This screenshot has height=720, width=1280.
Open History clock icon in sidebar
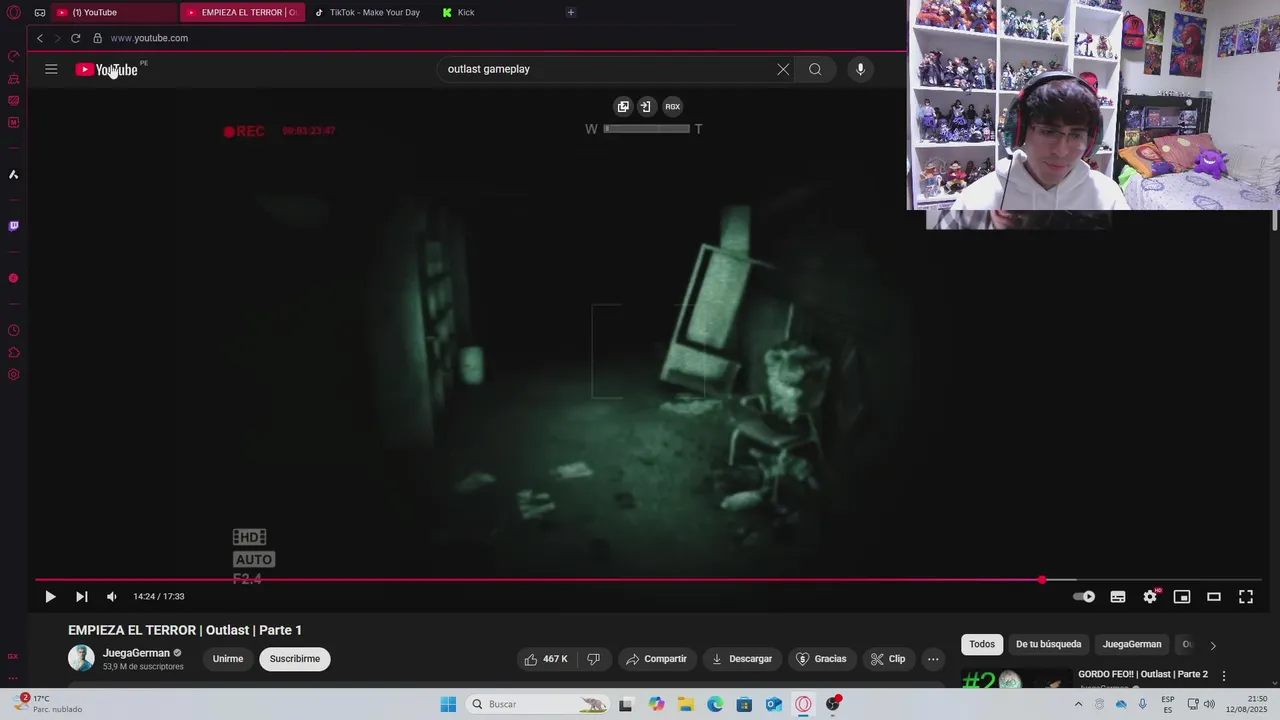tap(14, 330)
